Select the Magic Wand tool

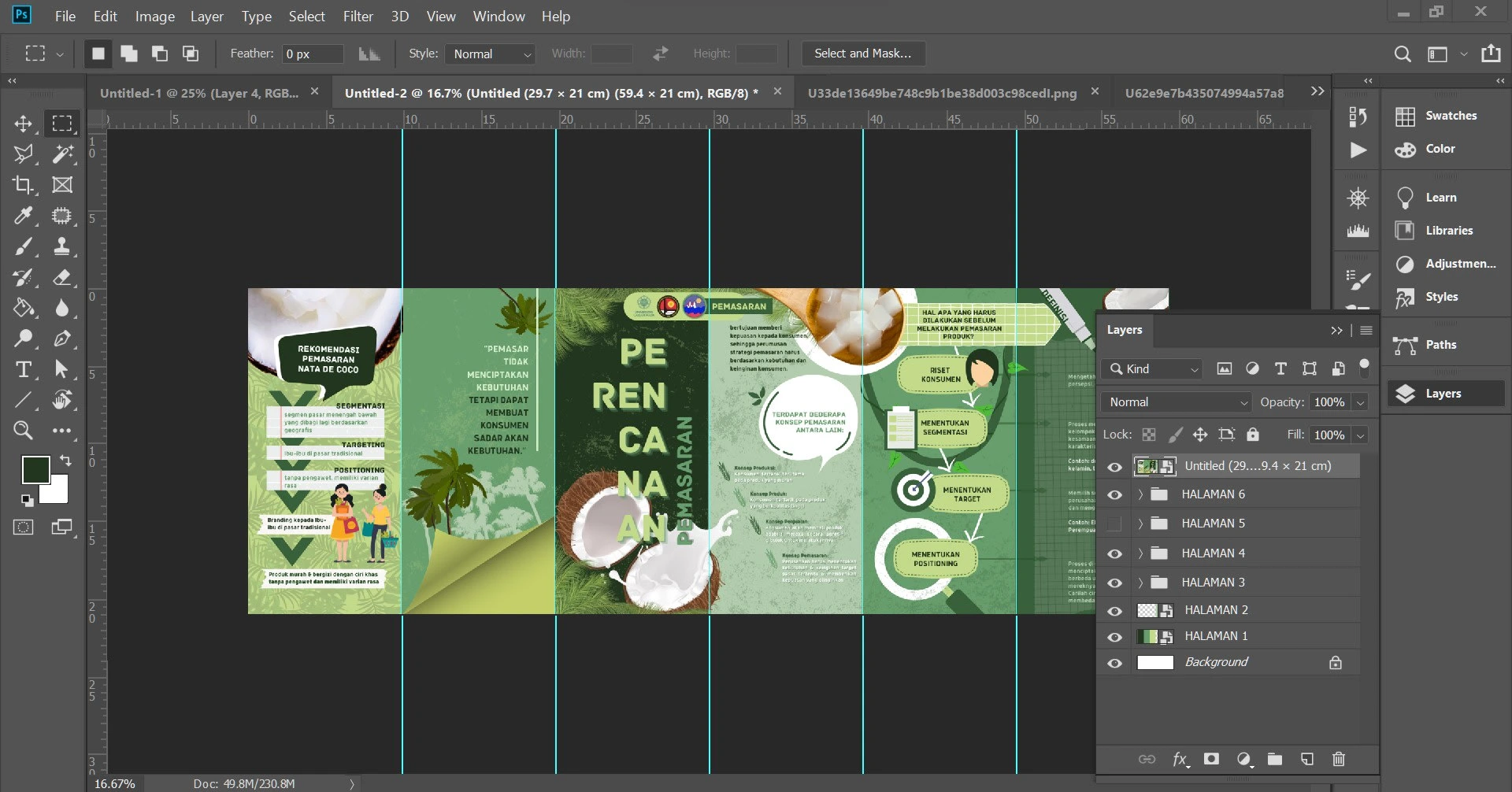[x=62, y=154]
